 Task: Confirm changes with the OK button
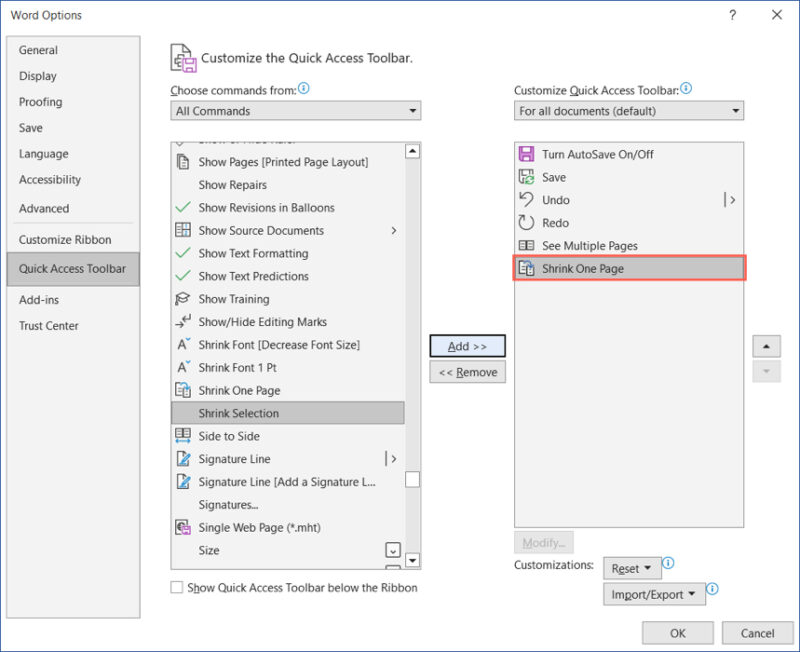(677, 632)
